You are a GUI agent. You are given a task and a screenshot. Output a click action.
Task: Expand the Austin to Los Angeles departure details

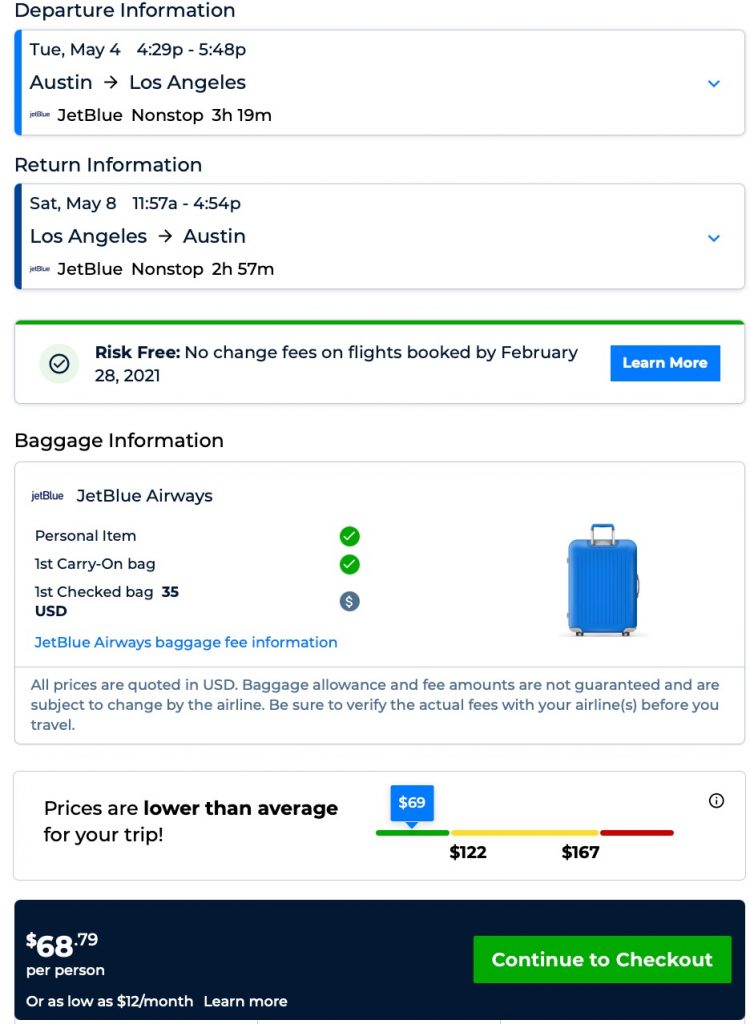point(714,84)
